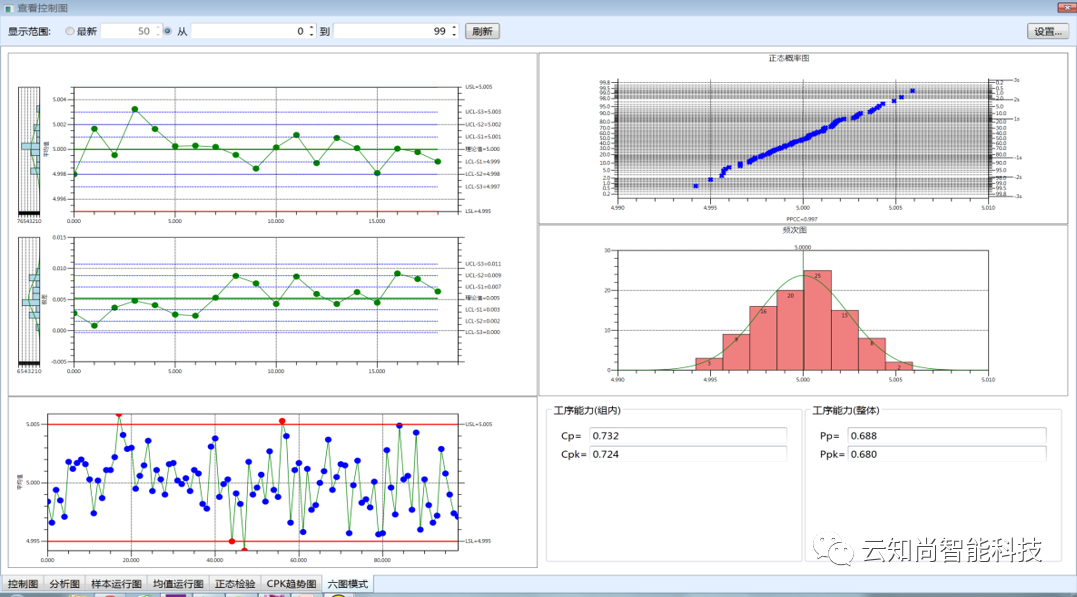This screenshot has height=597, width=1077.
Task: Open the 设置... settings button
Action: tap(1047, 31)
